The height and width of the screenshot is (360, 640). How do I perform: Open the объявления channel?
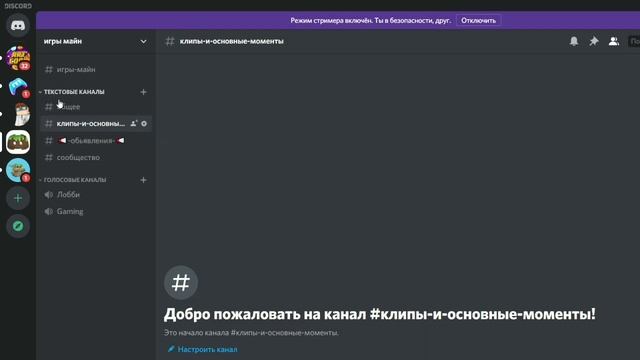(x=96, y=140)
